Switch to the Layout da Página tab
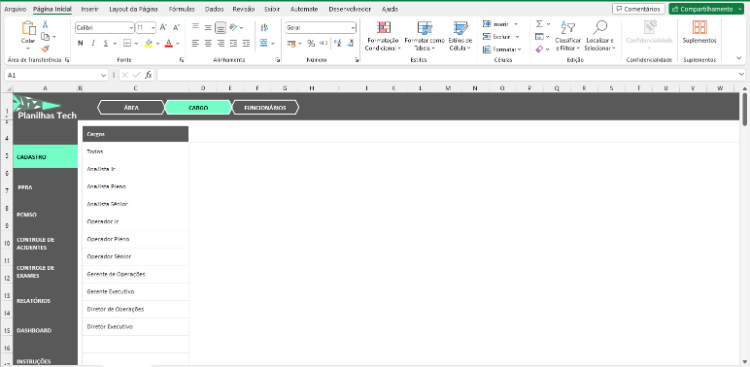 pos(133,9)
